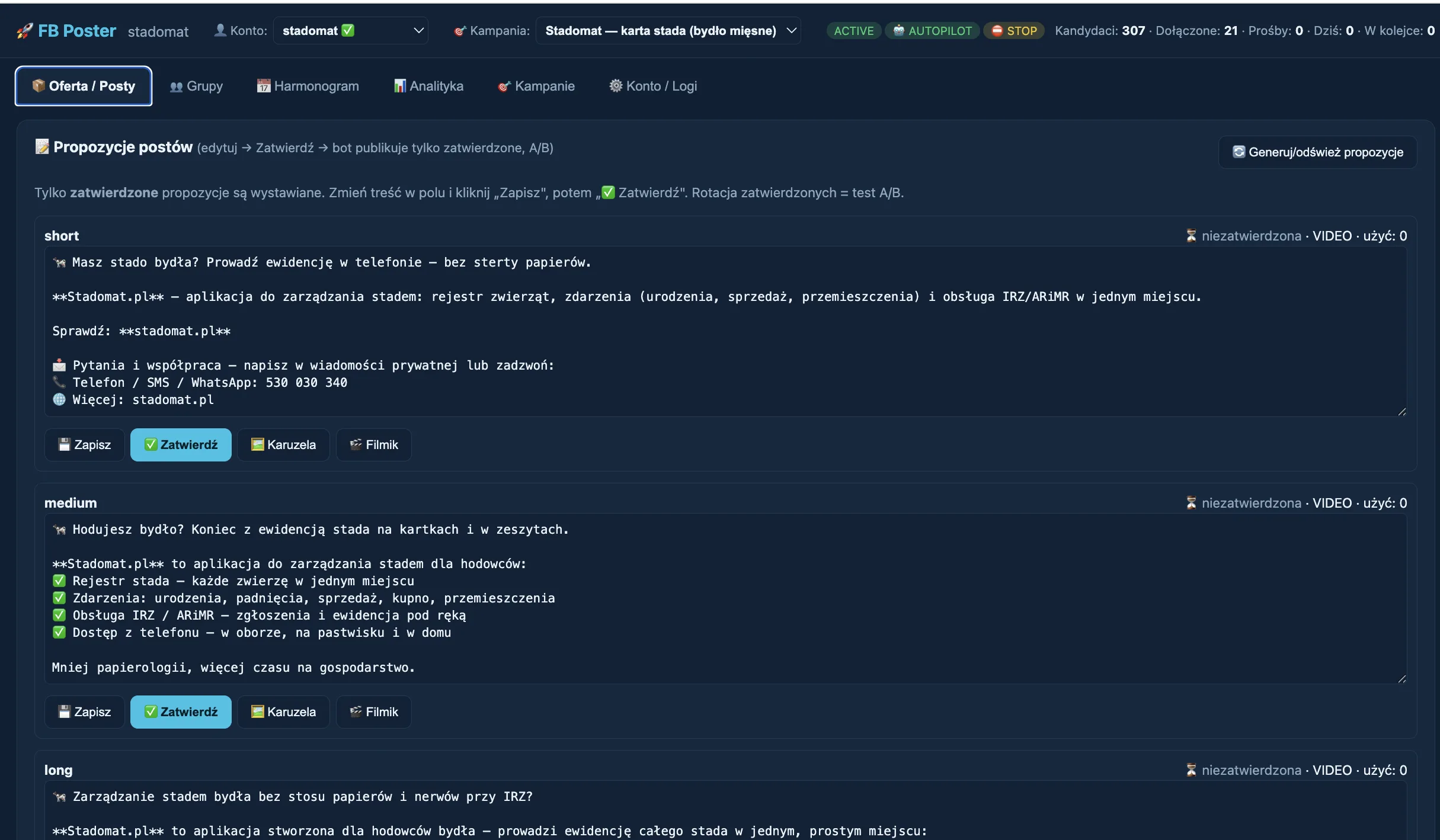Click inside the medium post text area

click(x=725, y=599)
